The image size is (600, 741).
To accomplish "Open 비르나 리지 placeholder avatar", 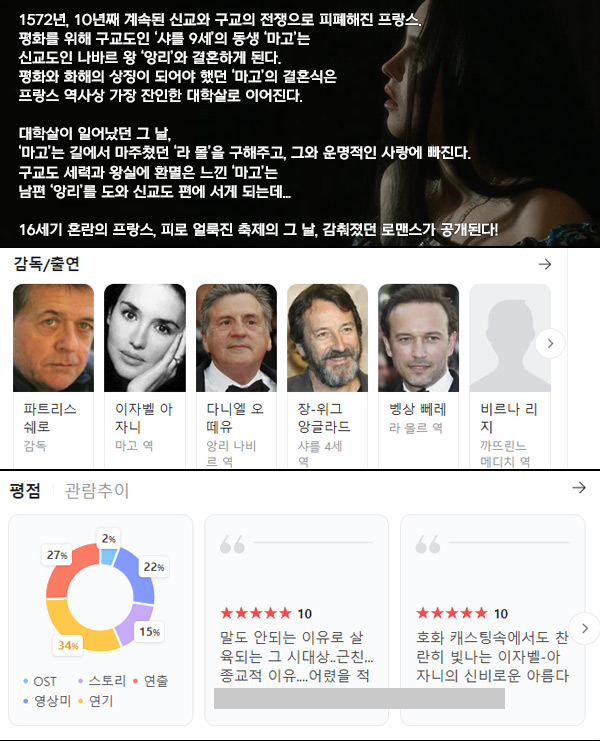I will coord(510,338).
